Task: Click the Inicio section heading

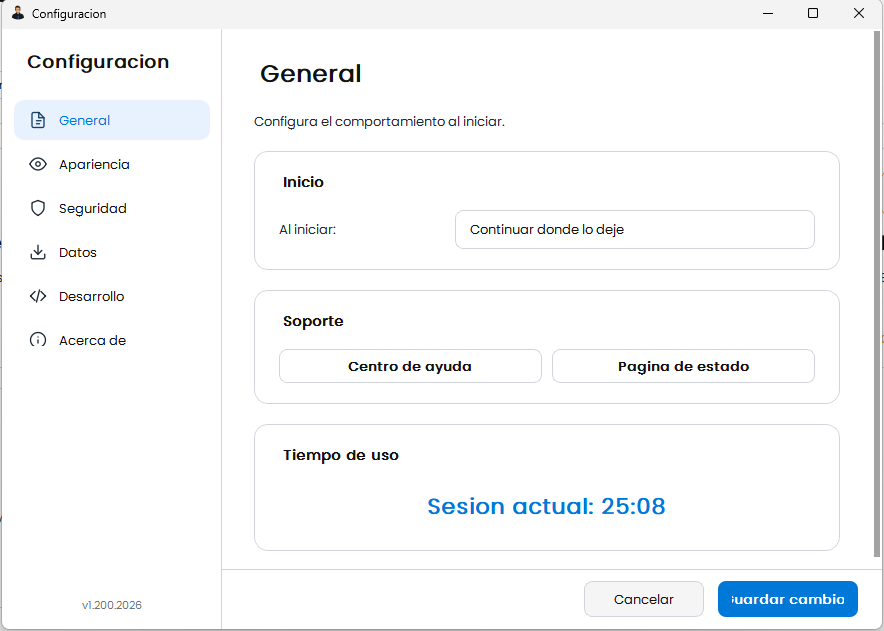Action: (x=303, y=182)
